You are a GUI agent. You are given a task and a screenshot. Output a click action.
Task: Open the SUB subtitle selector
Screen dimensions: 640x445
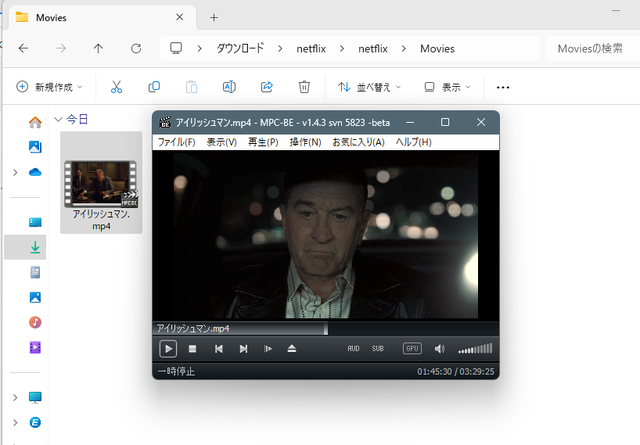click(x=378, y=349)
